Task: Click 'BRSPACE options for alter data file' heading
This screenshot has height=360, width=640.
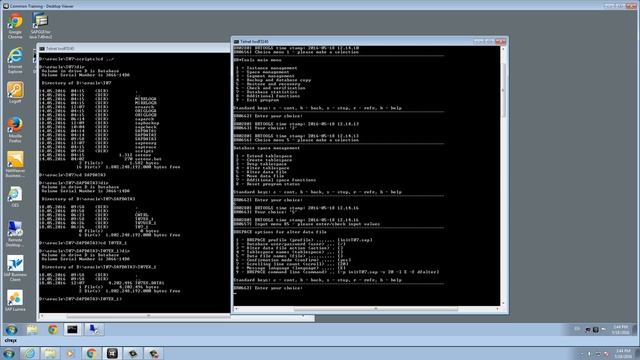Action: tap(280, 232)
